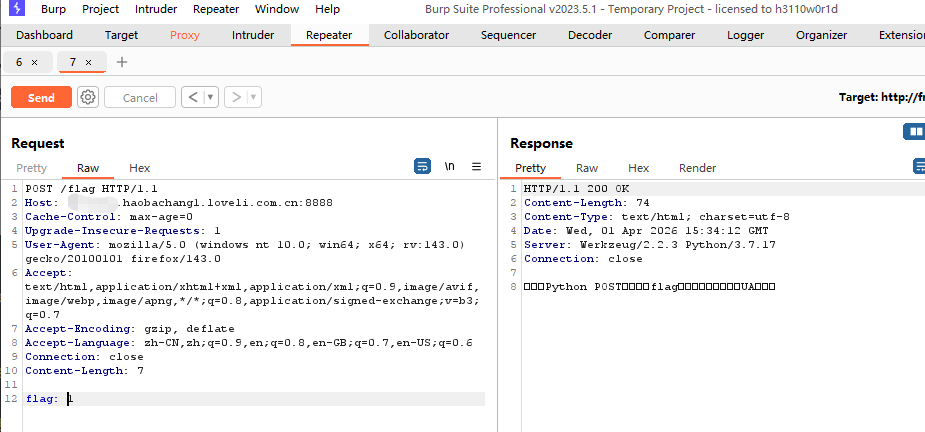Viewport: 925px width, 432px height.
Task: Select Repeater tab 7
Action: click(x=73, y=62)
